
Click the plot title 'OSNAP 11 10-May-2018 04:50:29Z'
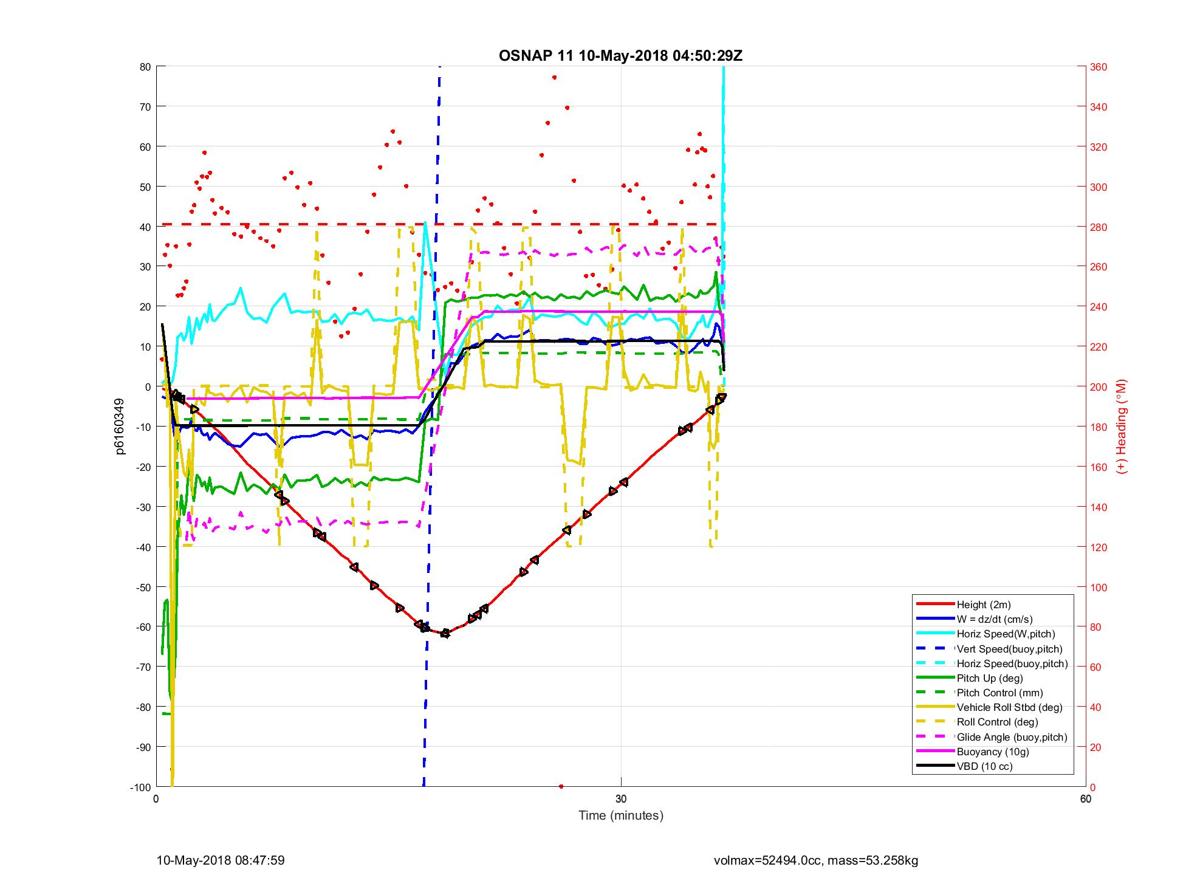[x=620, y=55]
